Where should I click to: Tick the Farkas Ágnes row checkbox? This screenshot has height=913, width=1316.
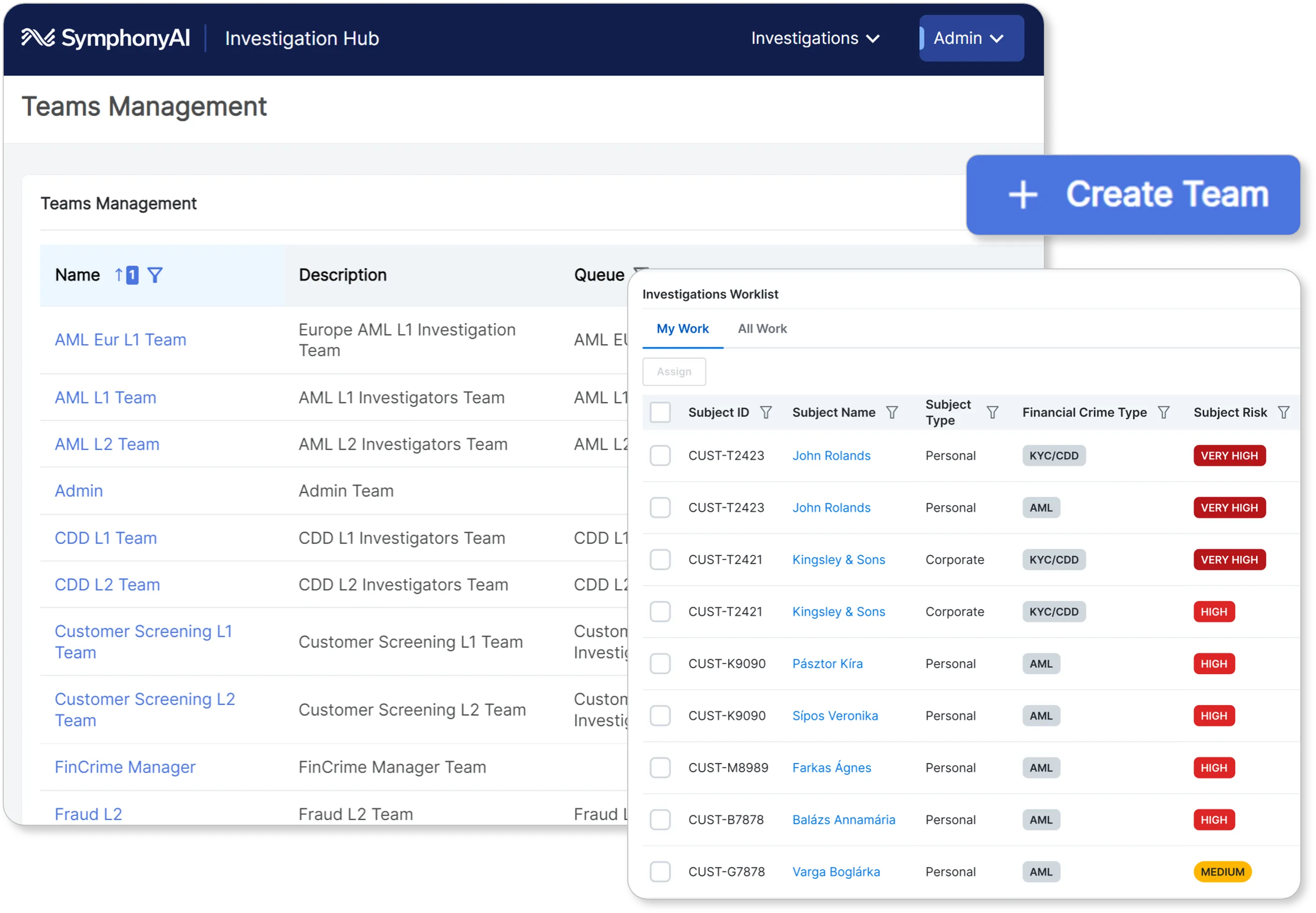click(x=660, y=768)
